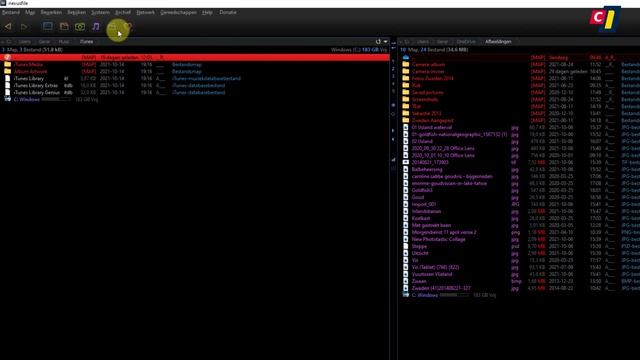Image resolution: width=640 pixels, height=360 pixels.
Task: Click the C: Windows drive icon in left pane
Action: 7,99
